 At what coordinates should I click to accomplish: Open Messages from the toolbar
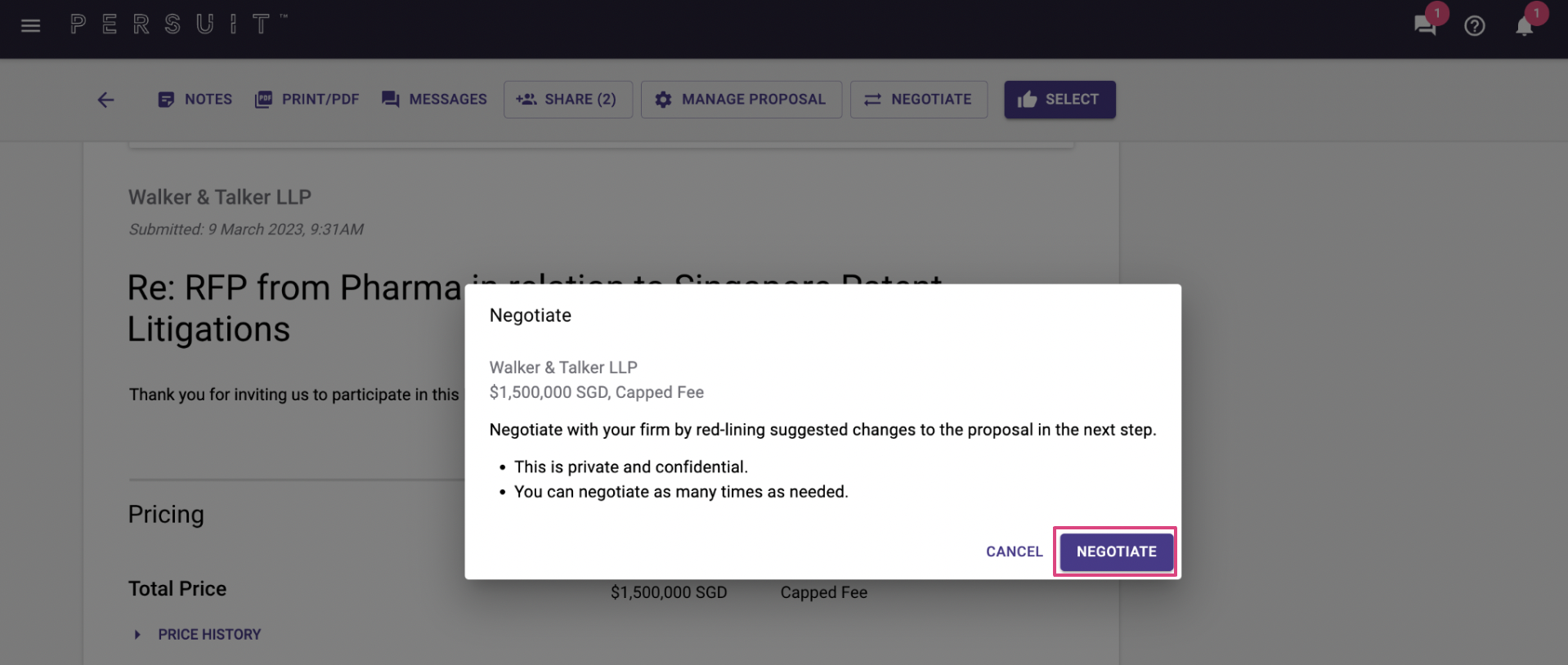[434, 100]
